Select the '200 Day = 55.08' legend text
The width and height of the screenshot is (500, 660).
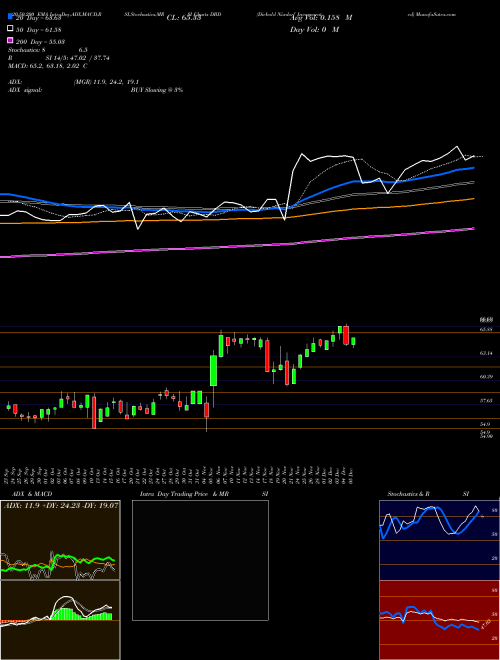coord(40,41)
